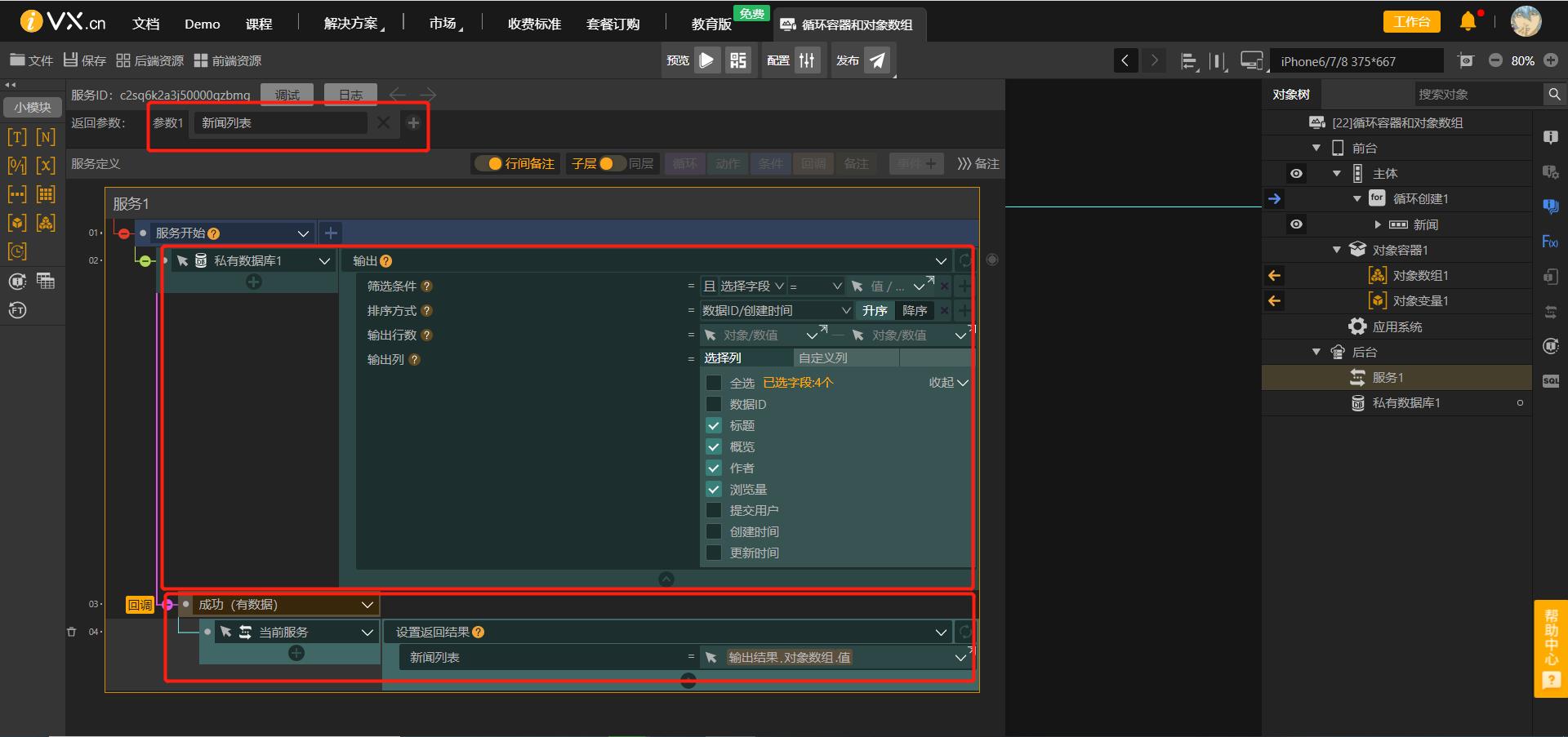This screenshot has height=737, width=1568.
Task: Select 降序 sort order
Action: [x=915, y=311]
